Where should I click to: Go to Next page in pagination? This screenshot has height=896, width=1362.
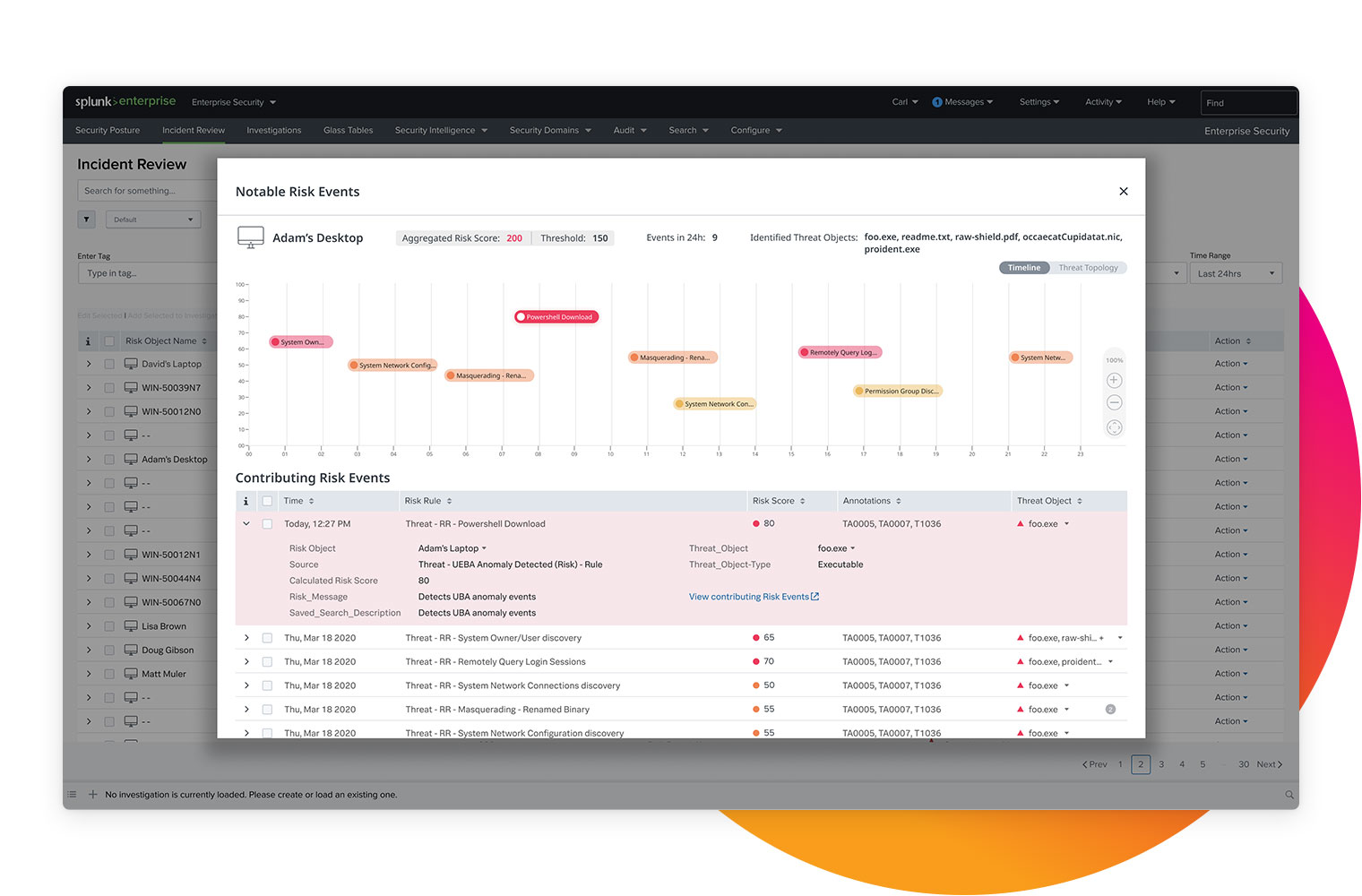(x=1270, y=764)
